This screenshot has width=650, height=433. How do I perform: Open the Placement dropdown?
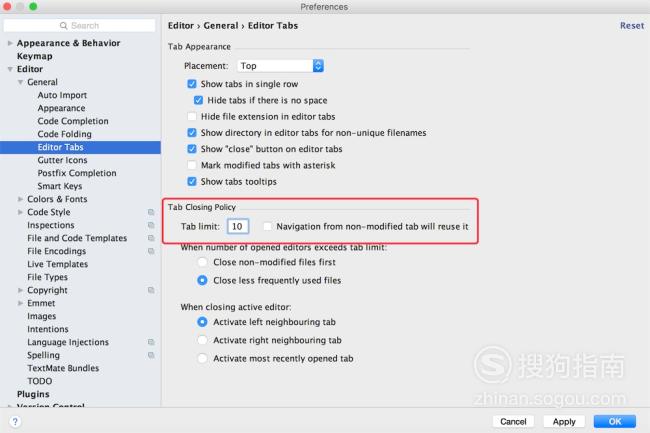(x=280, y=66)
